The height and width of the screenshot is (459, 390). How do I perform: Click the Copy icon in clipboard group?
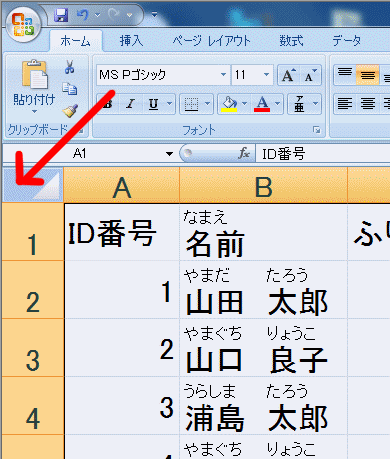[x=70, y=89]
